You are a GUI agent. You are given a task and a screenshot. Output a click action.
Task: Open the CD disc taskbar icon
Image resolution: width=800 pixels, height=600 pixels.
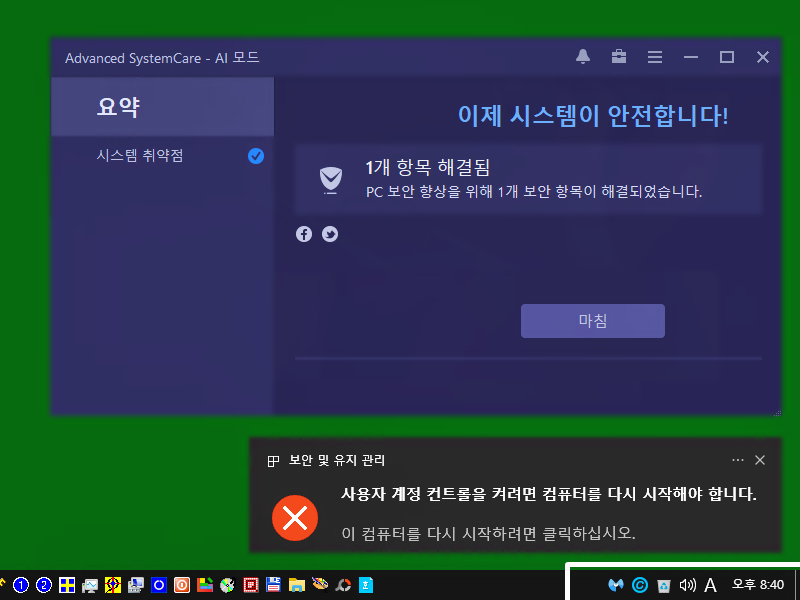[228, 585]
